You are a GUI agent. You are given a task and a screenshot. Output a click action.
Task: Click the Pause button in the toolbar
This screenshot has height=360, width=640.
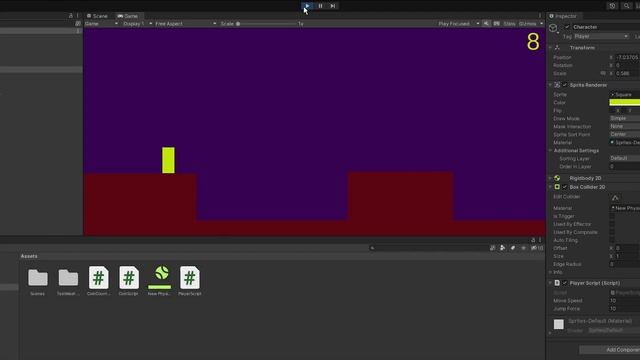coord(320,6)
